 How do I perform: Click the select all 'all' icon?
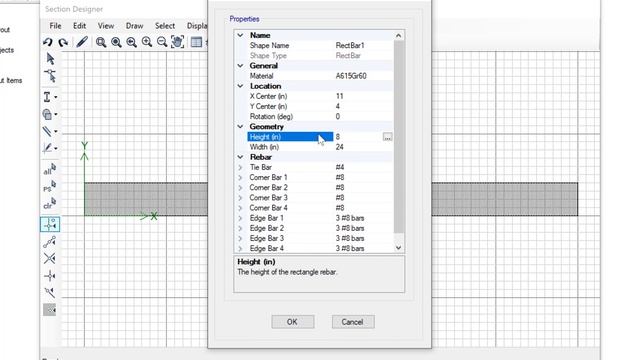tap(49, 169)
